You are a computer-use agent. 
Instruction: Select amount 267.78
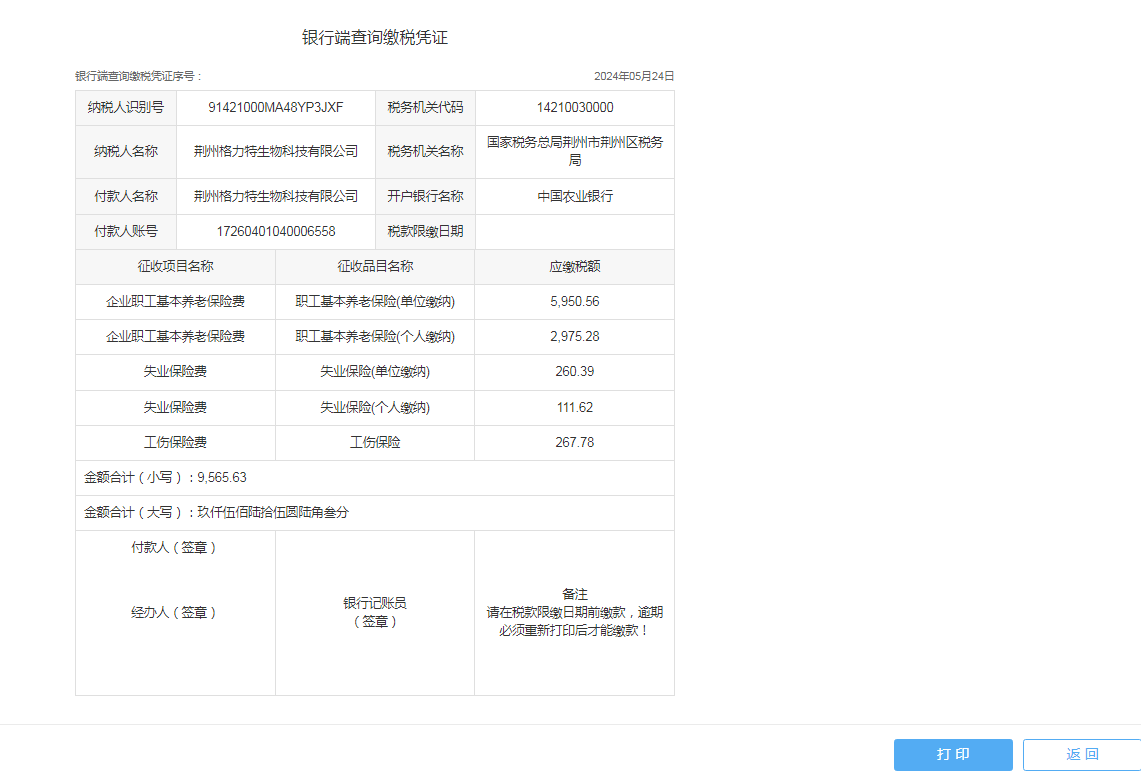point(575,442)
